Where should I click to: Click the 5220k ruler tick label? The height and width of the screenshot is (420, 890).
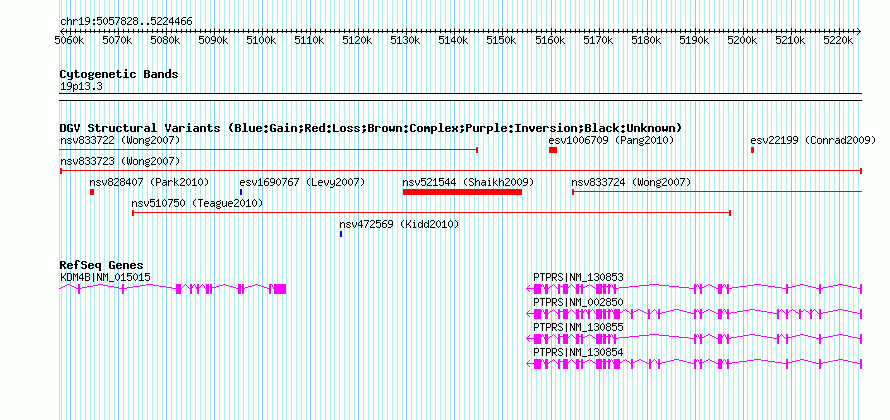[x=838, y=41]
